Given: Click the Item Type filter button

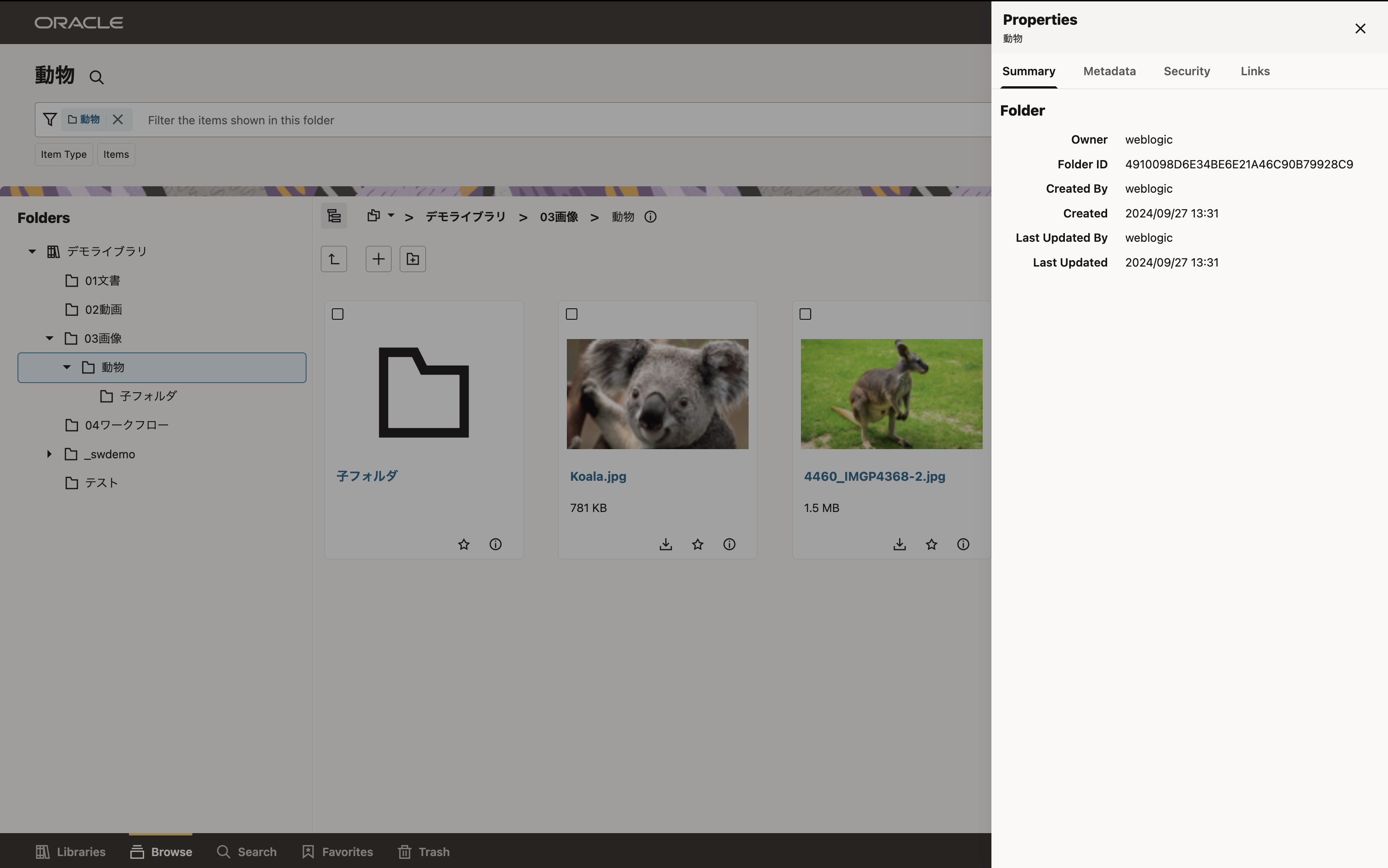Looking at the screenshot, I should pos(64,155).
